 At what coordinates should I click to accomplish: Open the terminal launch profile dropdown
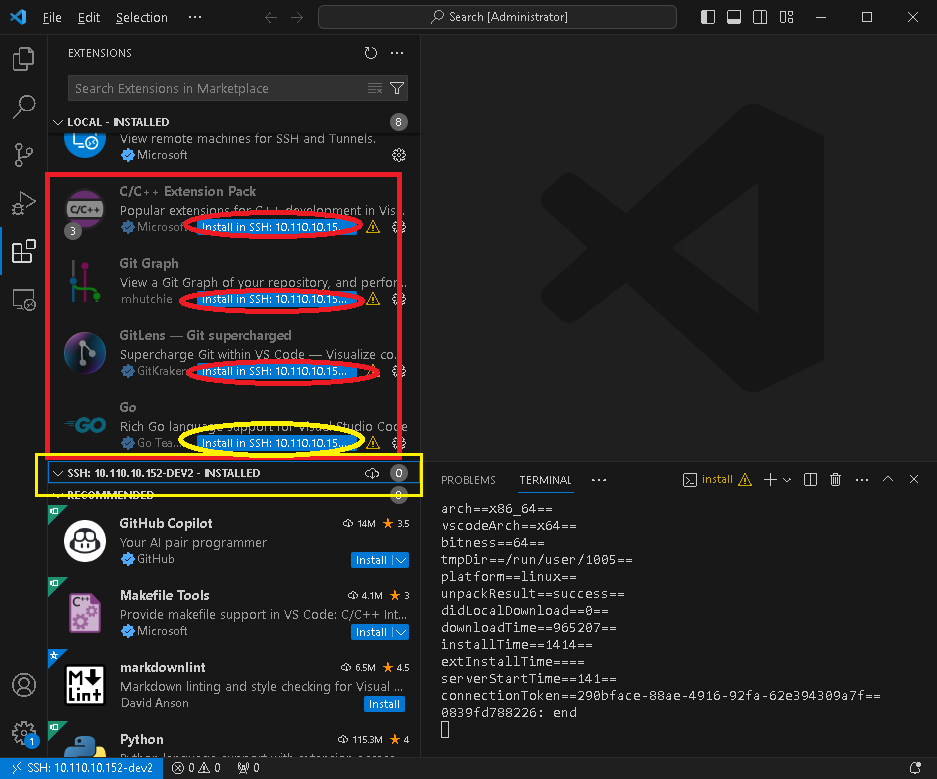pos(785,479)
